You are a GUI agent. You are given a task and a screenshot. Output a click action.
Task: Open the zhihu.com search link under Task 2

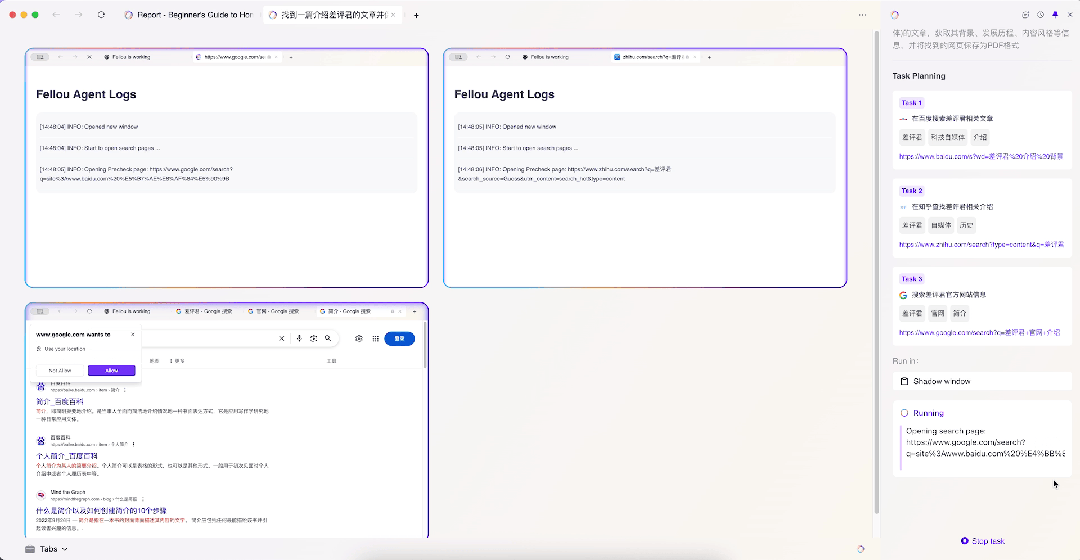point(981,244)
